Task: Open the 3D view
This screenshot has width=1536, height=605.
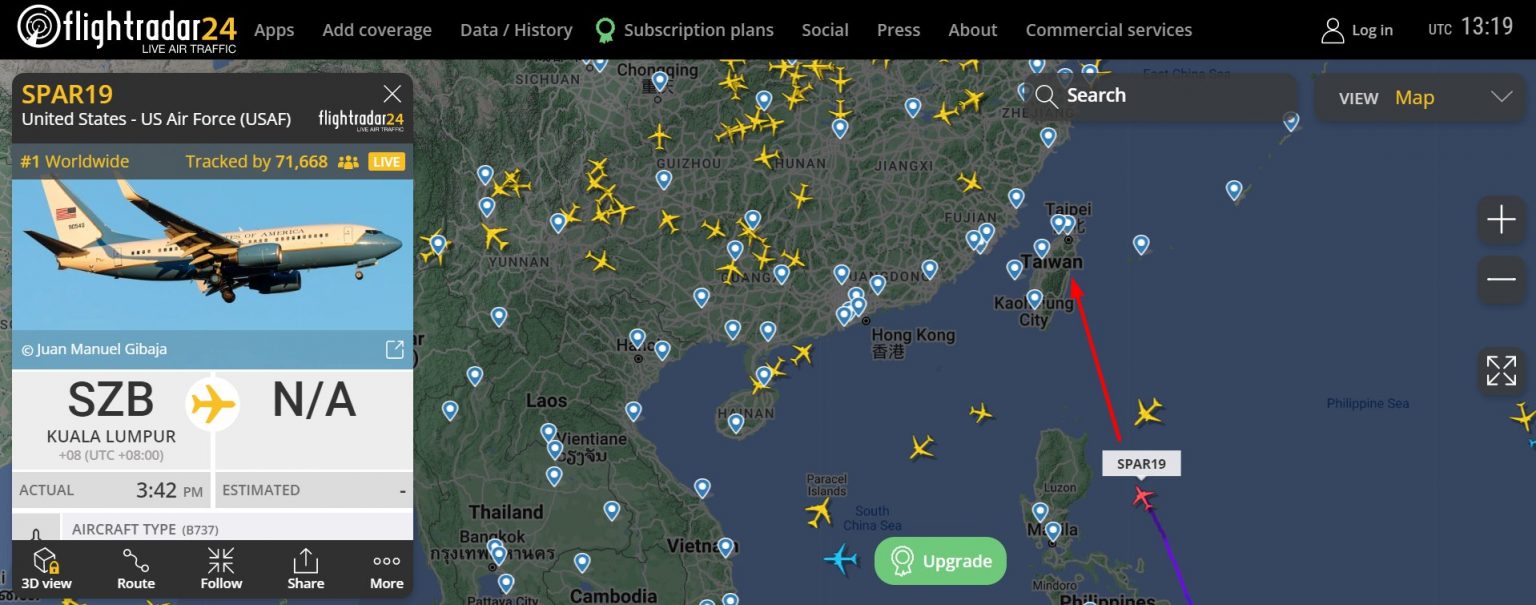Action: pos(46,569)
